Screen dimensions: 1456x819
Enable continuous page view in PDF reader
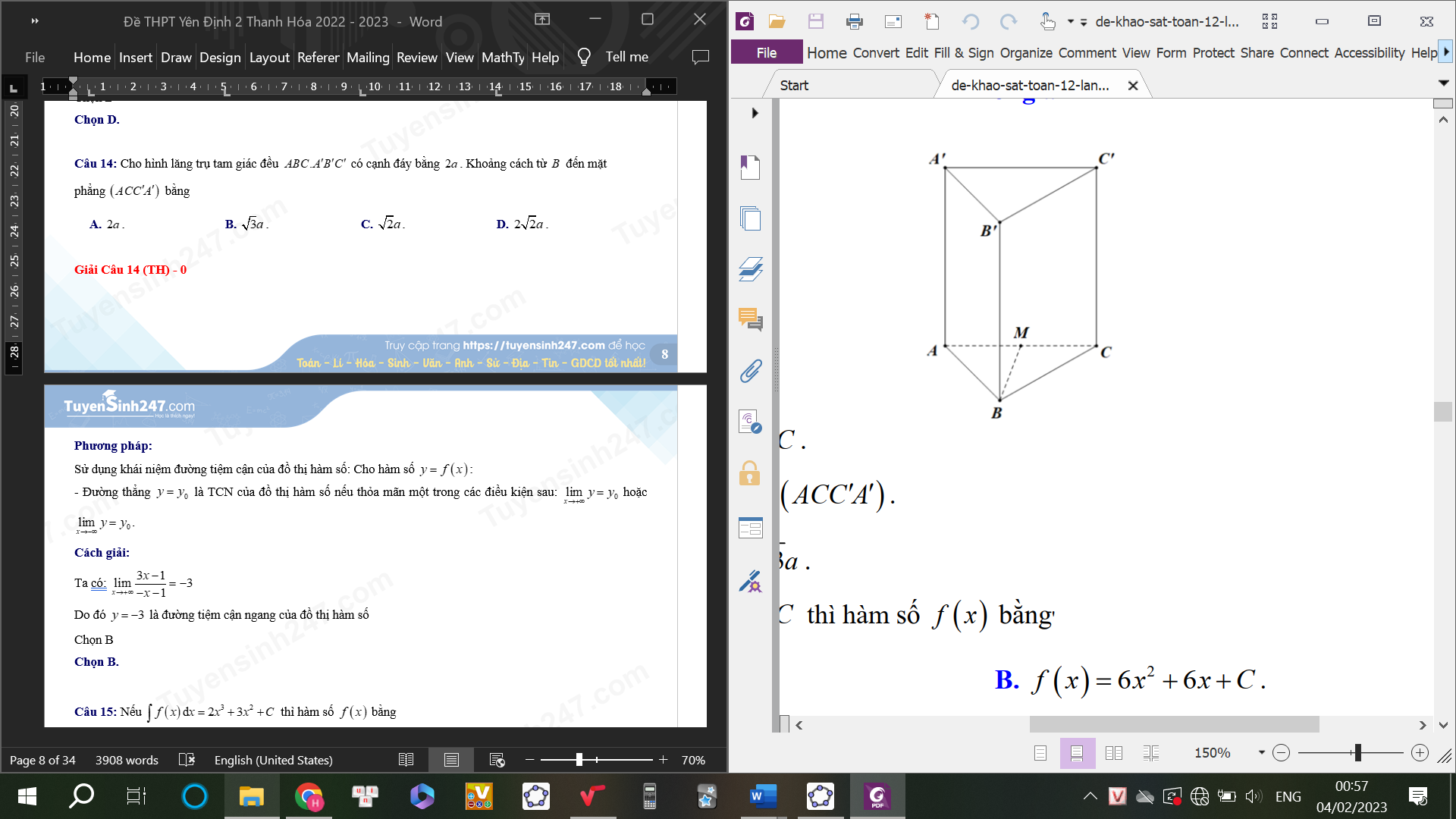[x=1077, y=753]
